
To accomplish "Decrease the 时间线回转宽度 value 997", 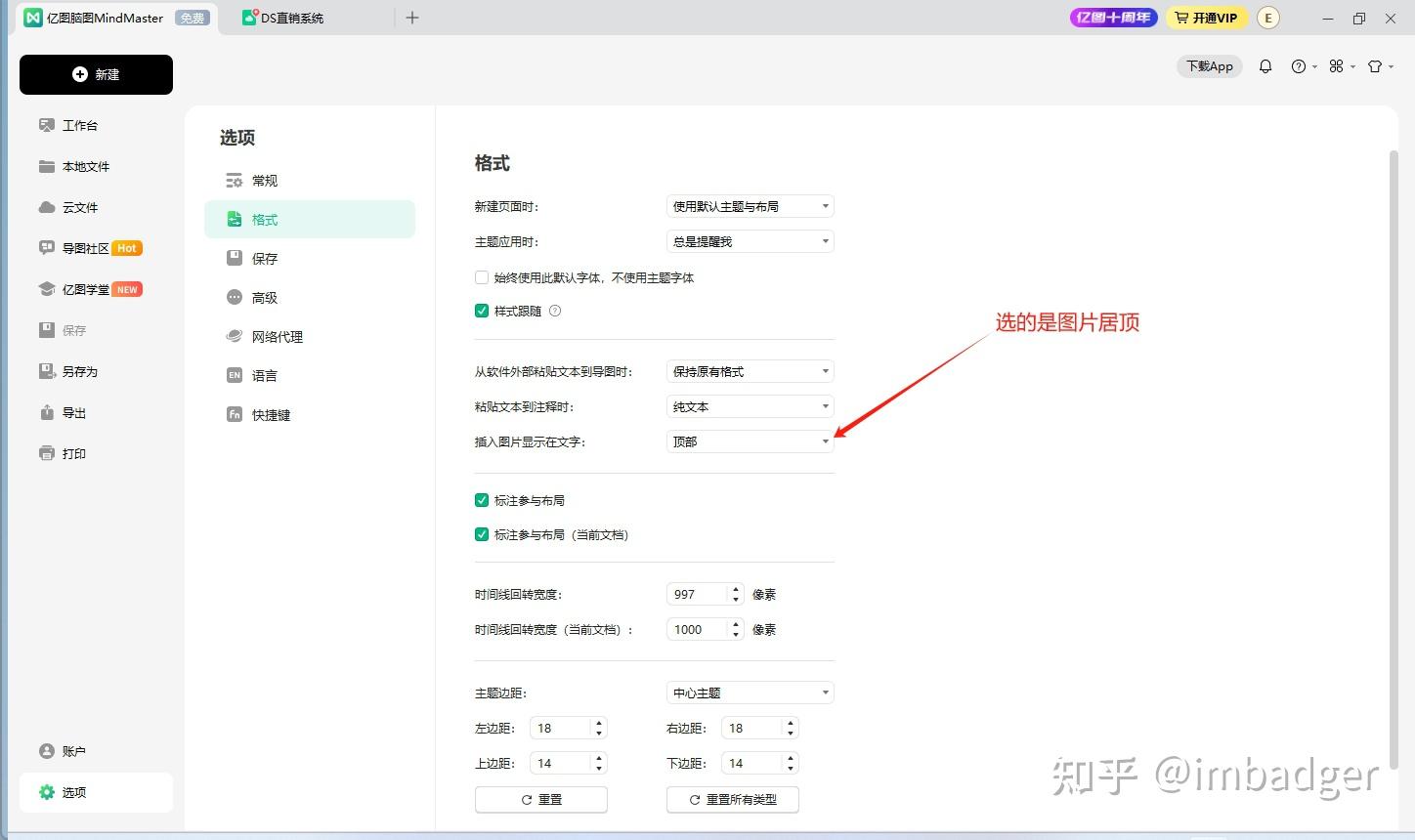I will point(736,600).
